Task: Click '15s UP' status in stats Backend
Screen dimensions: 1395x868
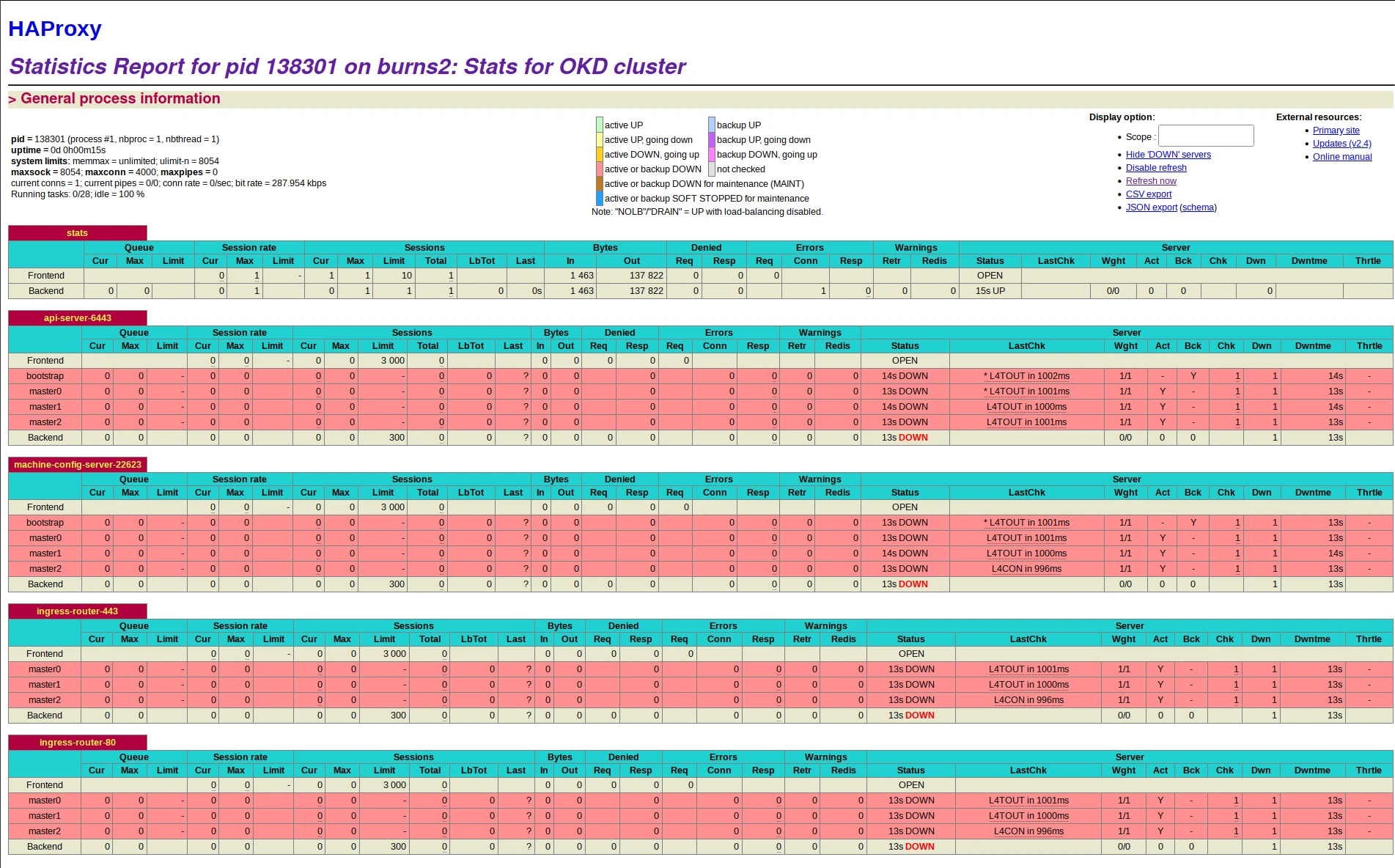Action: [x=990, y=291]
